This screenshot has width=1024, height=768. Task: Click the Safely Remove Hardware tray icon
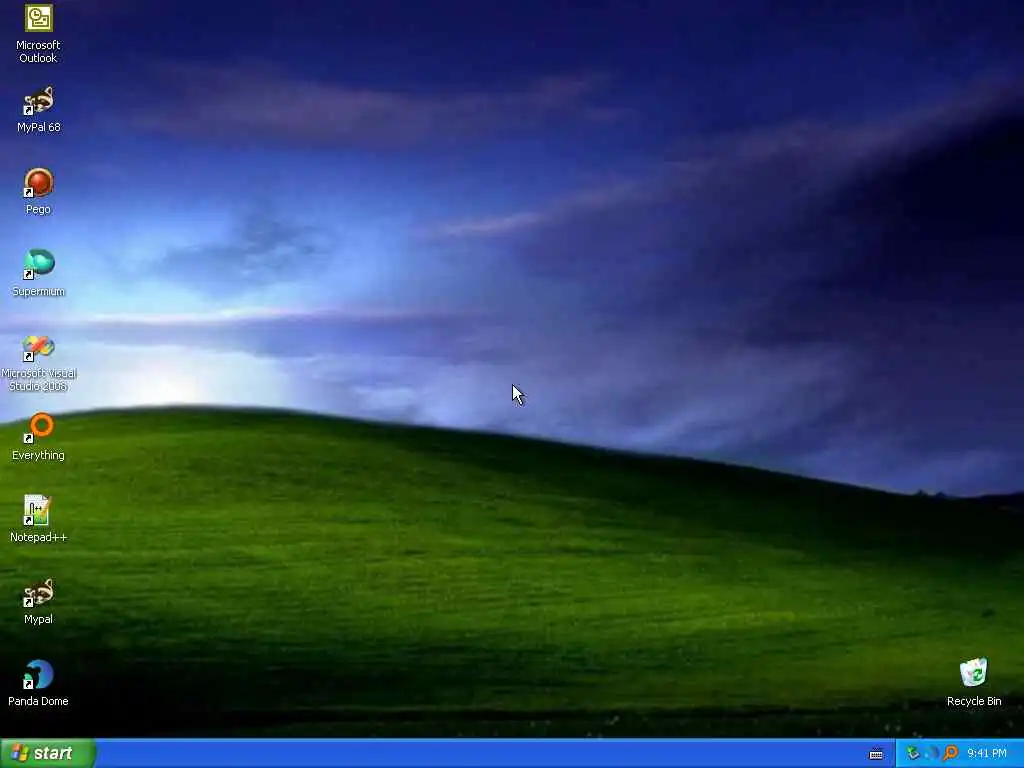pos(912,754)
